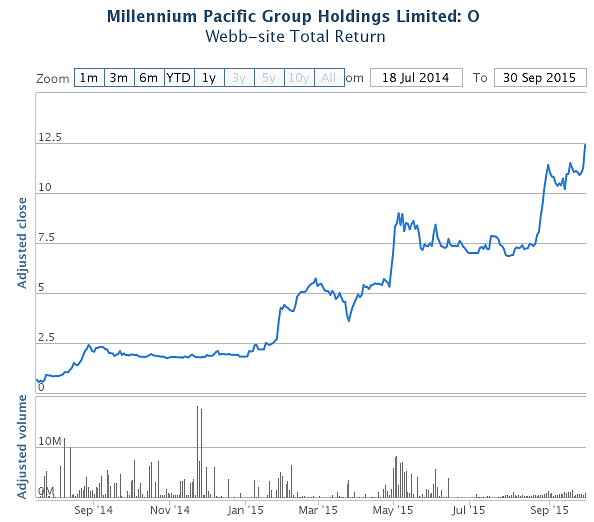Select the 3m zoom range

(x=119, y=78)
